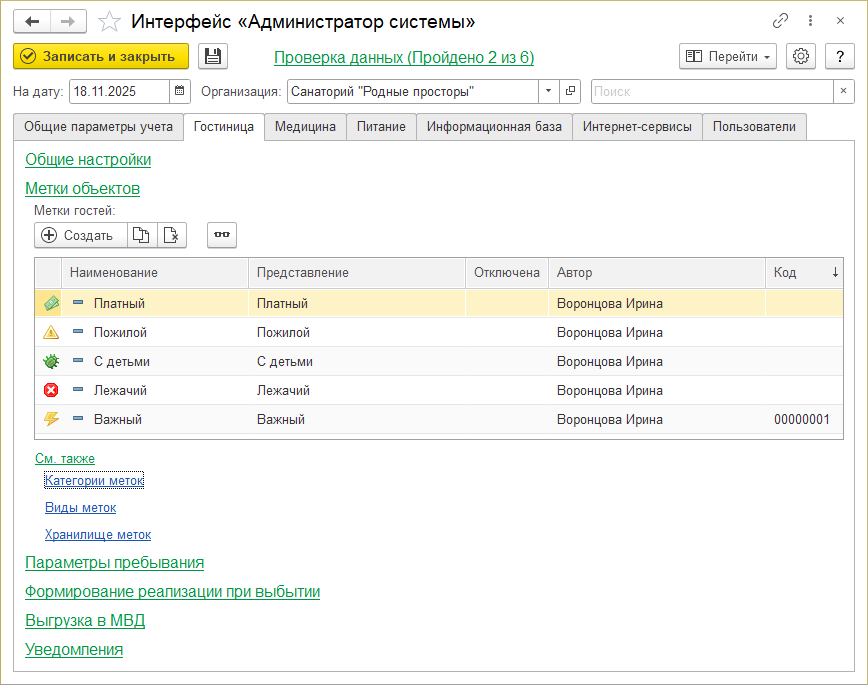Image resolution: width=868 pixels, height=685 pixels.
Task: Mark selected guest tag for deletion
Action: pyautogui.click(x=172, y=235)
